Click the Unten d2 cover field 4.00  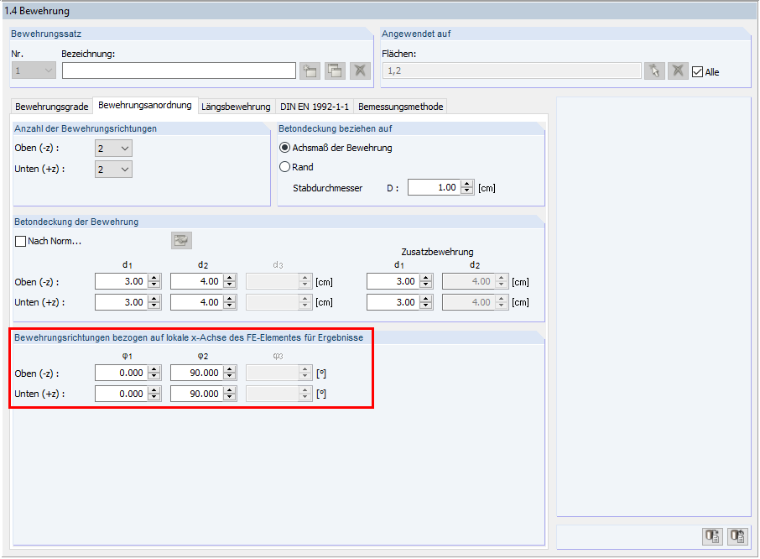coord(197,303)
